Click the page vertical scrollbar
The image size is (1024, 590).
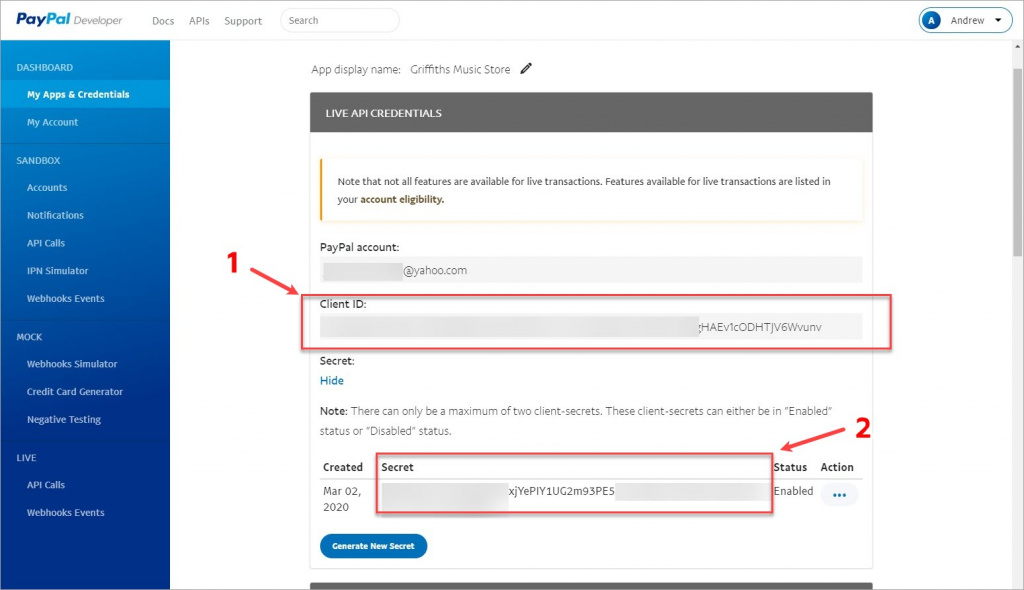click(x=1017, y=163)
